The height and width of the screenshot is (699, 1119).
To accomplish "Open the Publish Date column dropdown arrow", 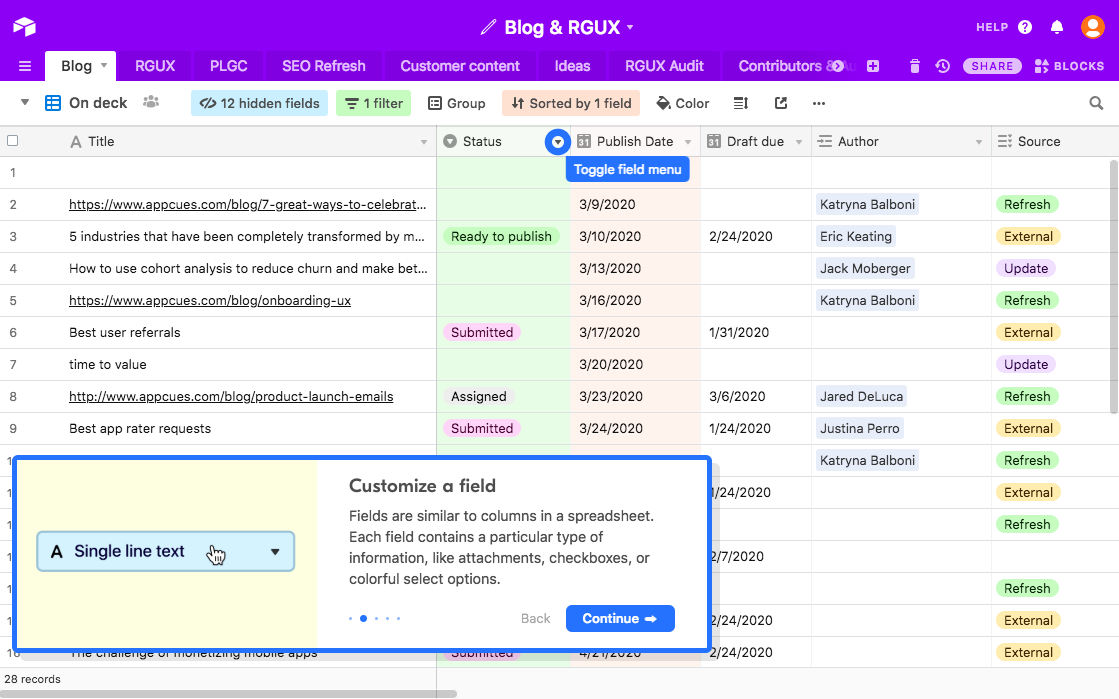I will 688,142.
